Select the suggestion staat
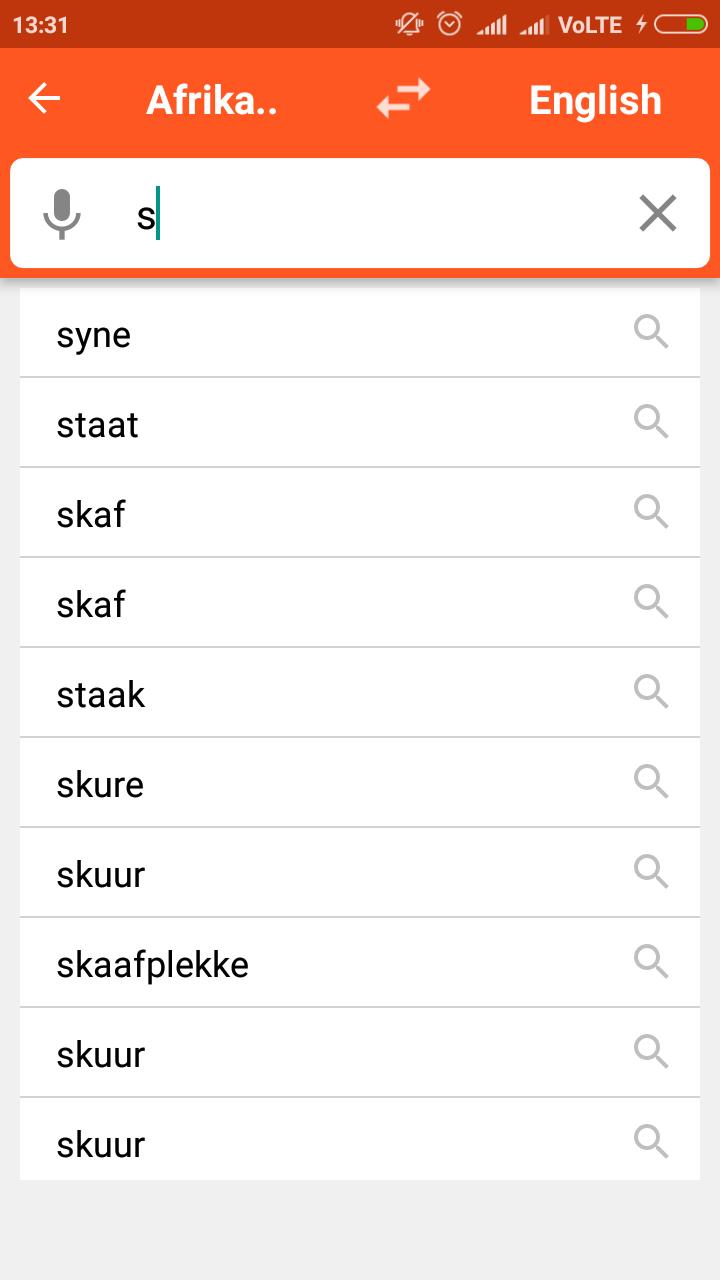The width and height of the screenshot is (720, 1280). (360, 423)
